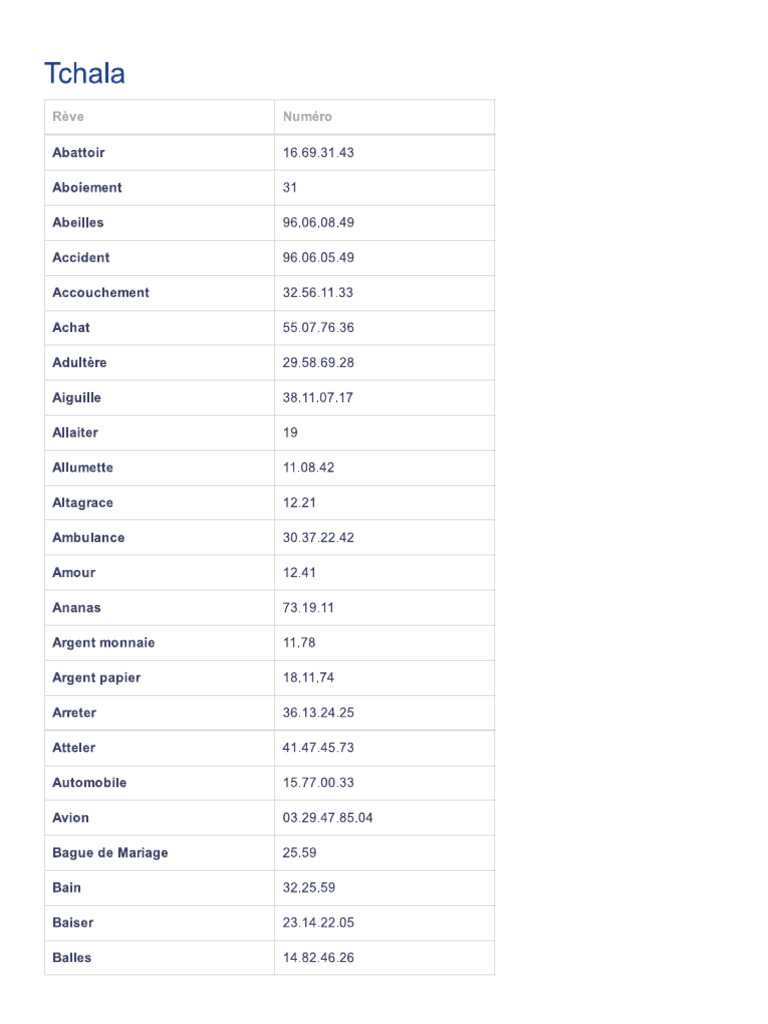Click Argent papier number 18.11.74

click(x=308, y=678)
